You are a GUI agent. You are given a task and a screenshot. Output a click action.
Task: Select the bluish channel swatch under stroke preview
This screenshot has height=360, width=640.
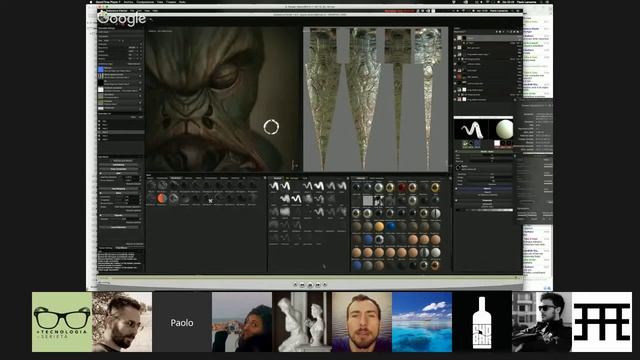coord(477,144)
